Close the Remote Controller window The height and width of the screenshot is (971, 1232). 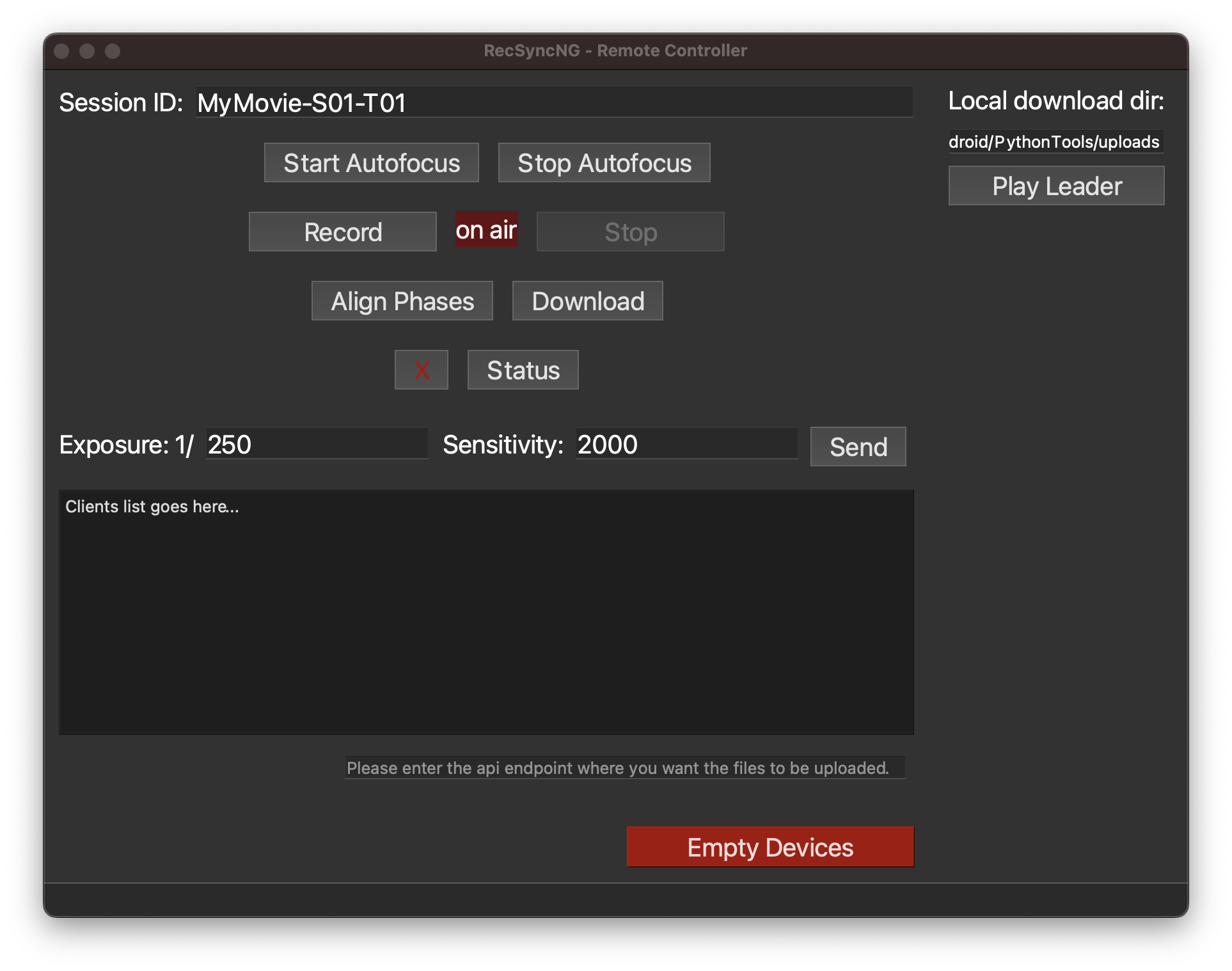pyautogui.click(x=61, y=51)
